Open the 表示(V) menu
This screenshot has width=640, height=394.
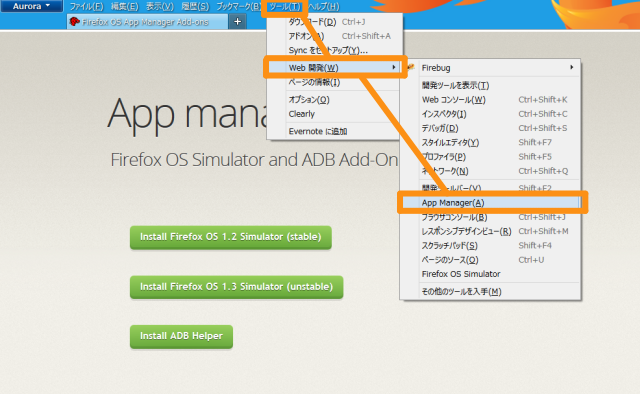pos(160,7)
